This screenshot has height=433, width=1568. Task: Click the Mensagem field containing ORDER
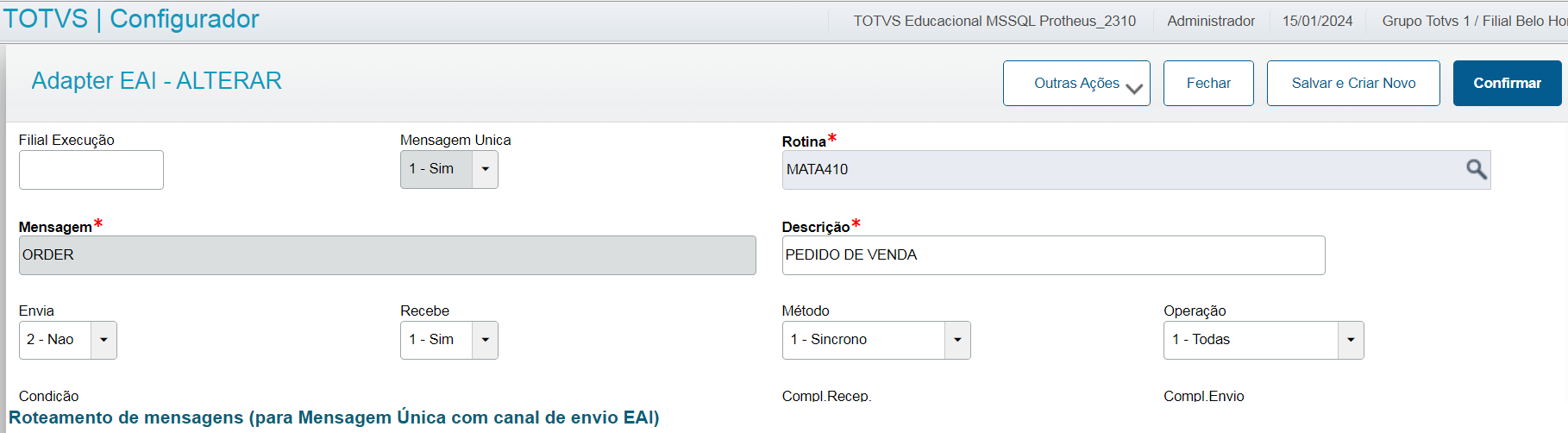(x=387, y=255)
